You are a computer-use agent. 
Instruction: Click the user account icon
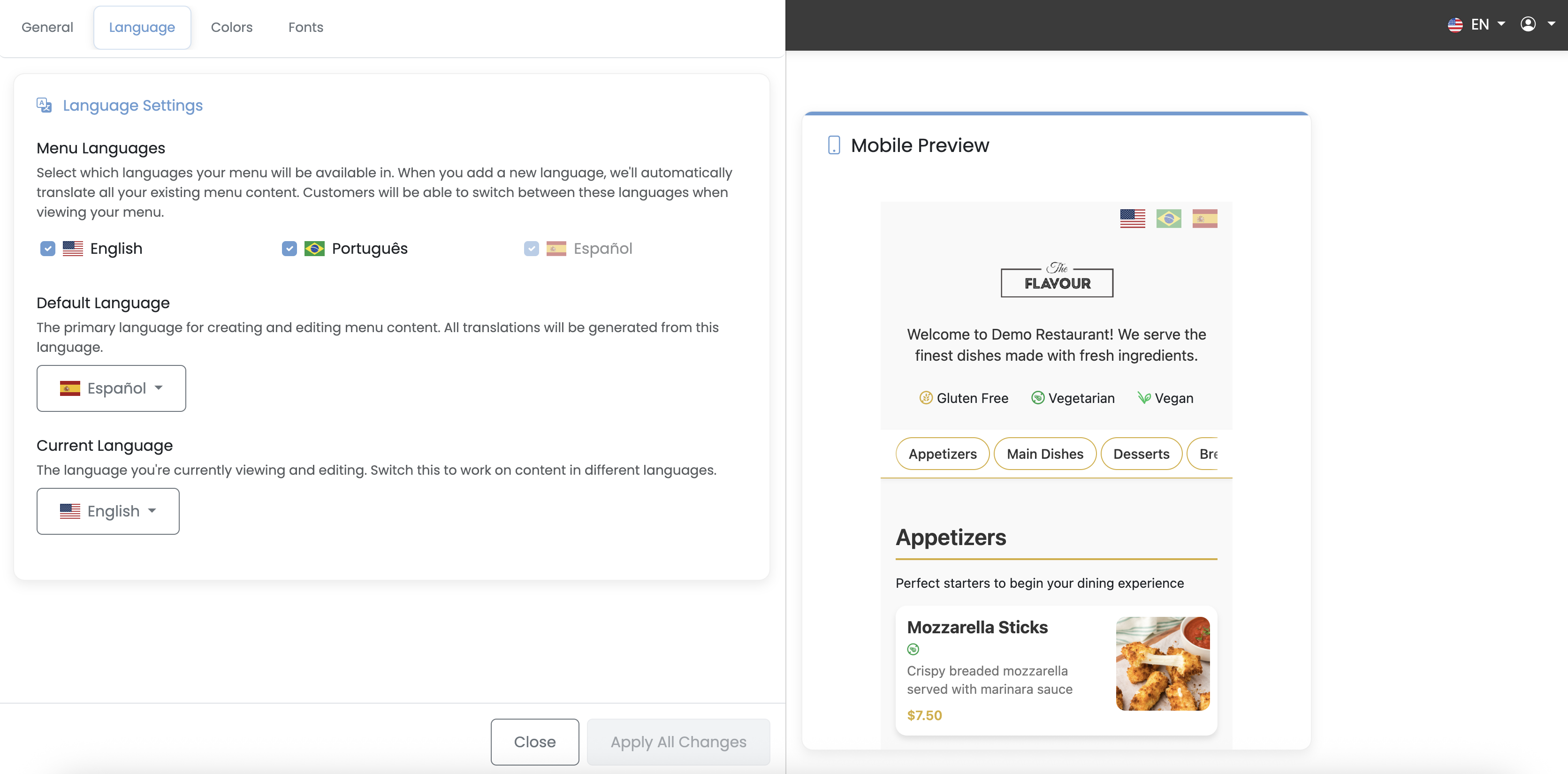click(x=1528, y=24)
